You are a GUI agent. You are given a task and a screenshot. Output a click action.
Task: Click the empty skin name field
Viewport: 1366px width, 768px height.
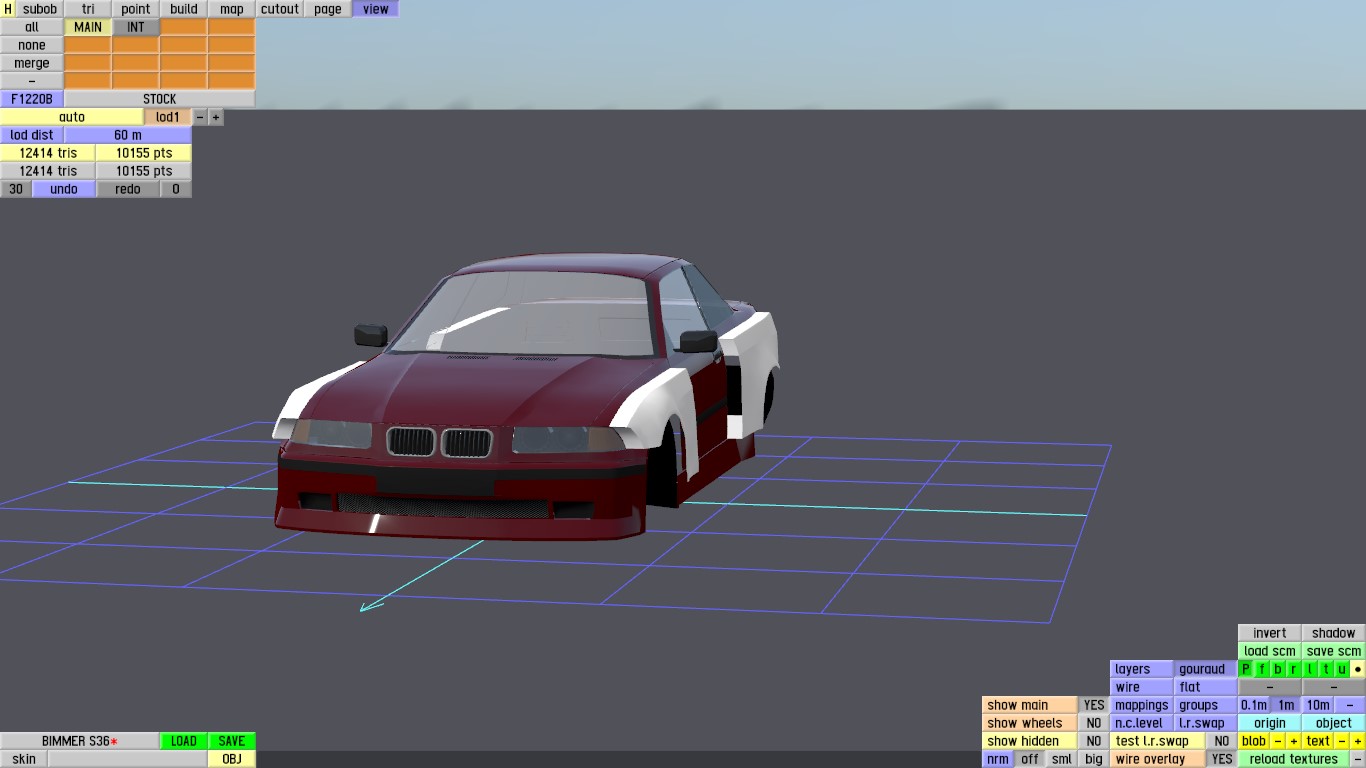(128, 759)
